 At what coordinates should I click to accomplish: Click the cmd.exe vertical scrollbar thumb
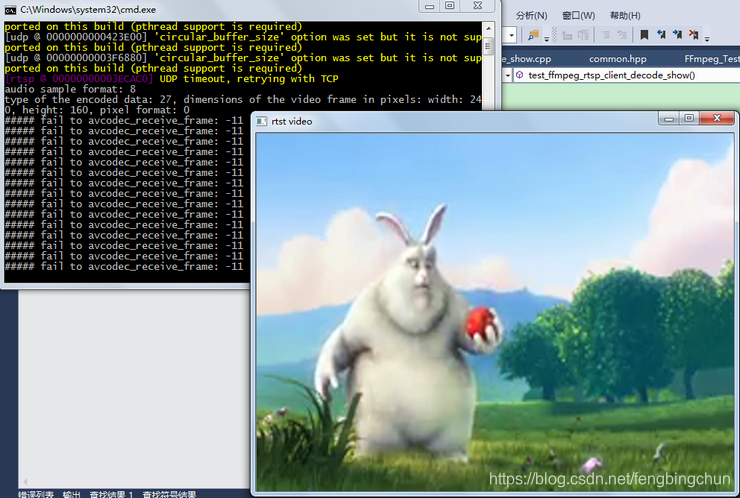(x=488, y=47)
